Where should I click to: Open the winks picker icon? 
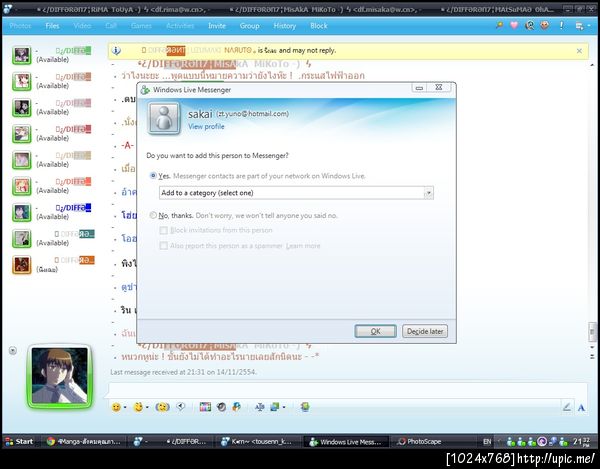tap(138, 407)
